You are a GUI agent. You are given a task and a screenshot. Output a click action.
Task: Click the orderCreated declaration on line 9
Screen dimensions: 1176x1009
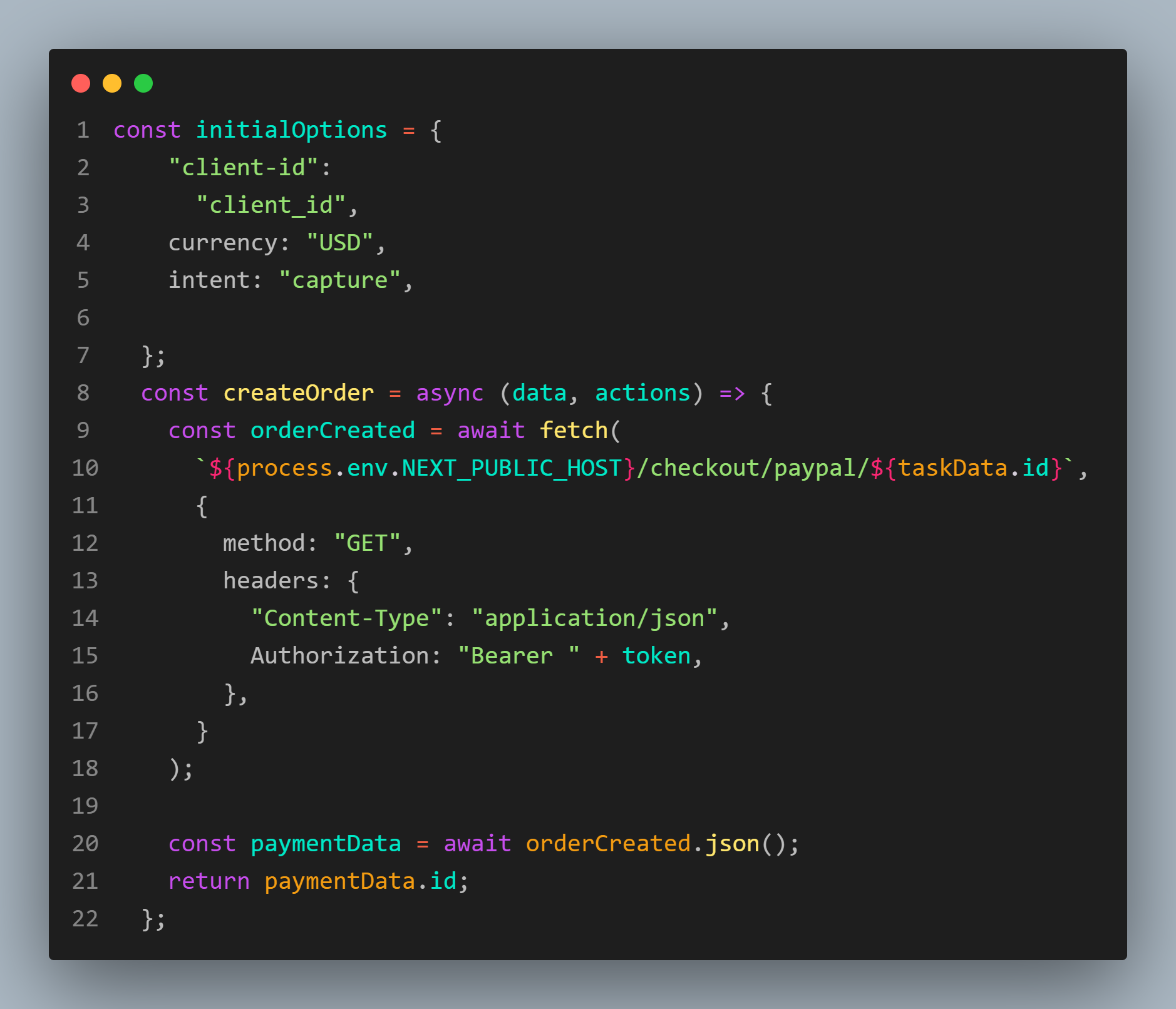coord(333,431)
